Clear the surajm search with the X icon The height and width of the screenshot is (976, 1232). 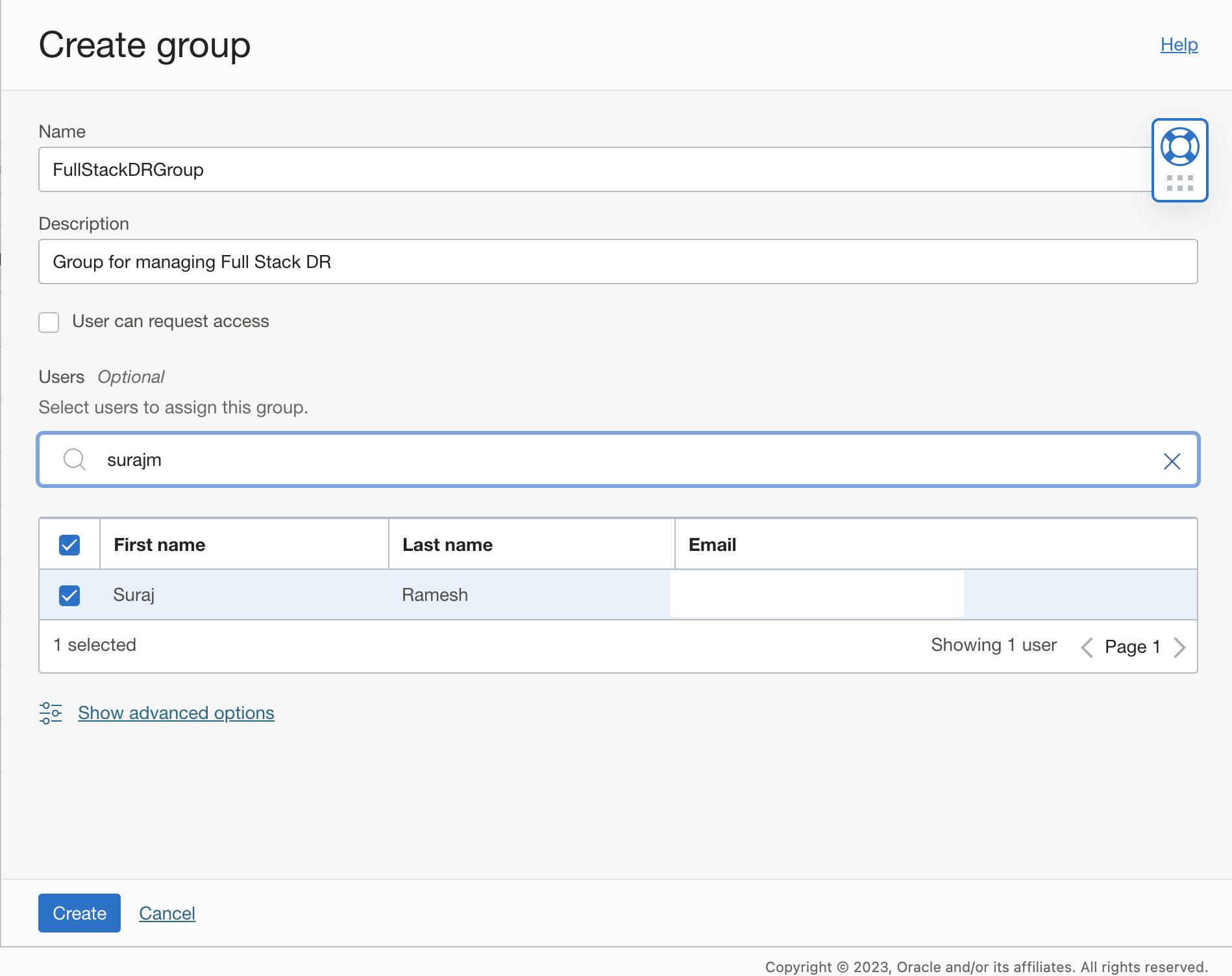tap(1171, 461)
